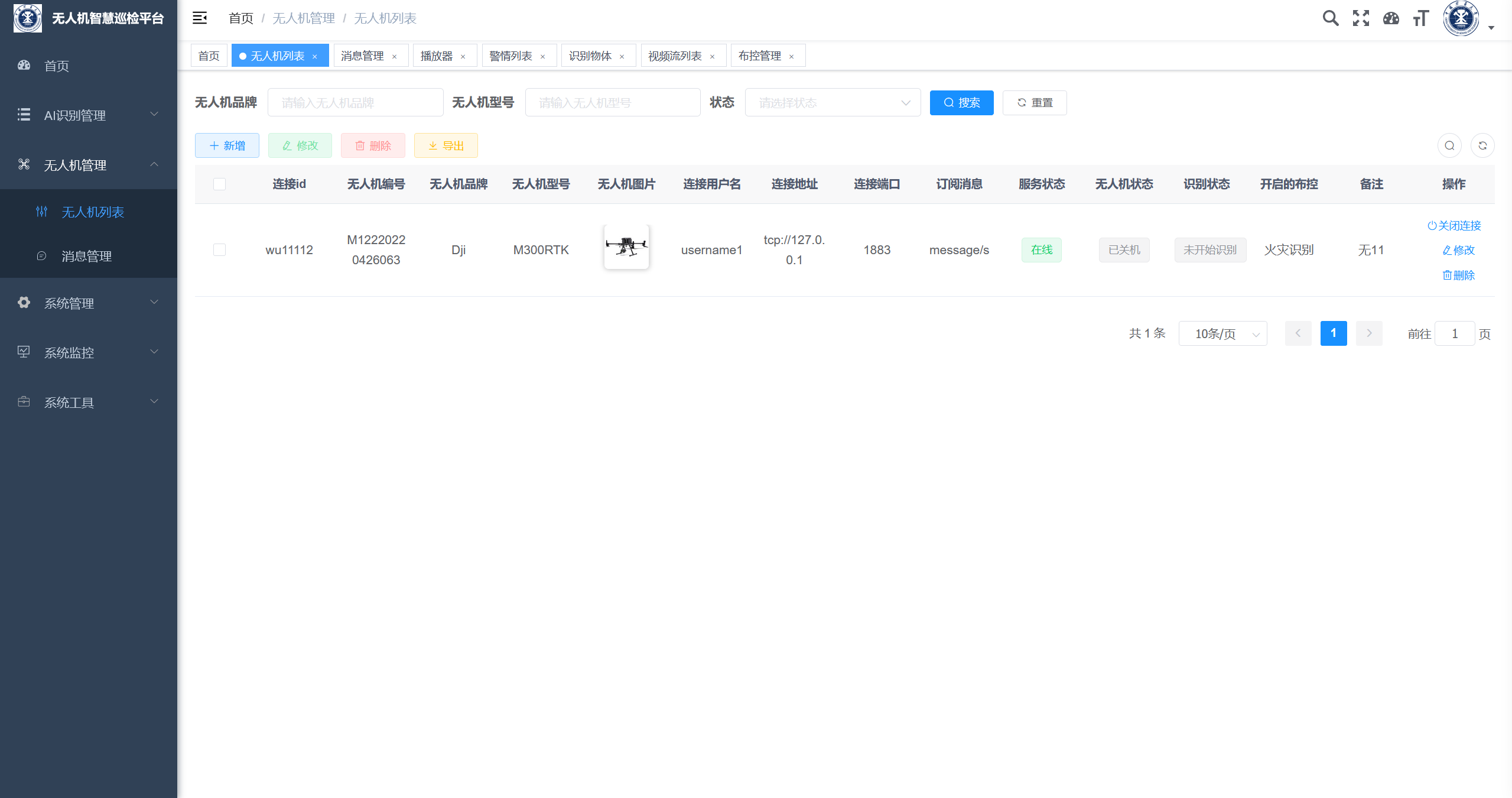The width and height of the screenshot is (1512, 798).
Task: Click the table refresh circular icon
Action: pyautogui.click(x=1482, y=146)
